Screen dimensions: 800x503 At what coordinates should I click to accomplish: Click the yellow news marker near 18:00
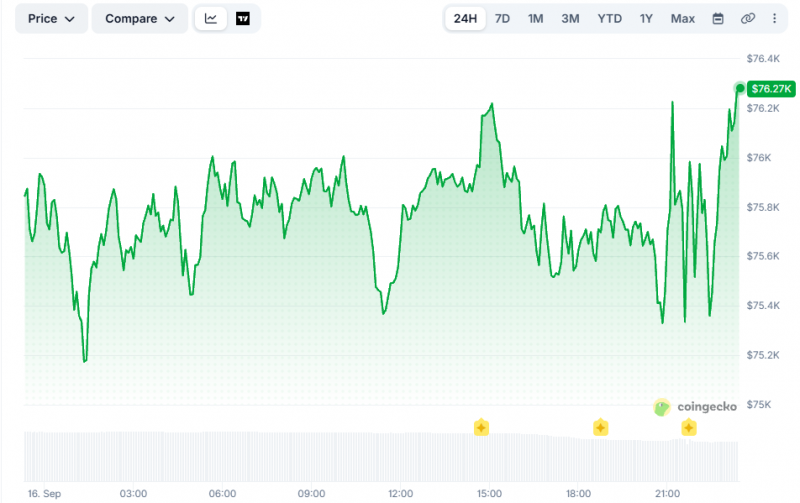coord(601,427)
